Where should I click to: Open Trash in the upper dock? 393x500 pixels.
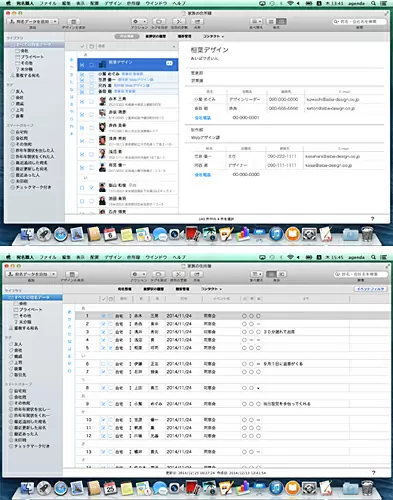367,235
